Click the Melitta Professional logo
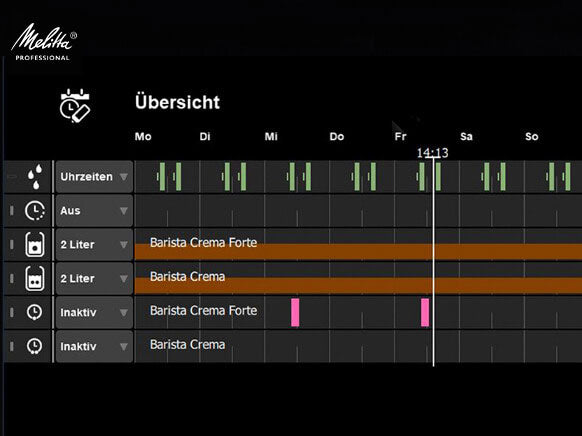 pyautogui.click(x=44, y=42)
